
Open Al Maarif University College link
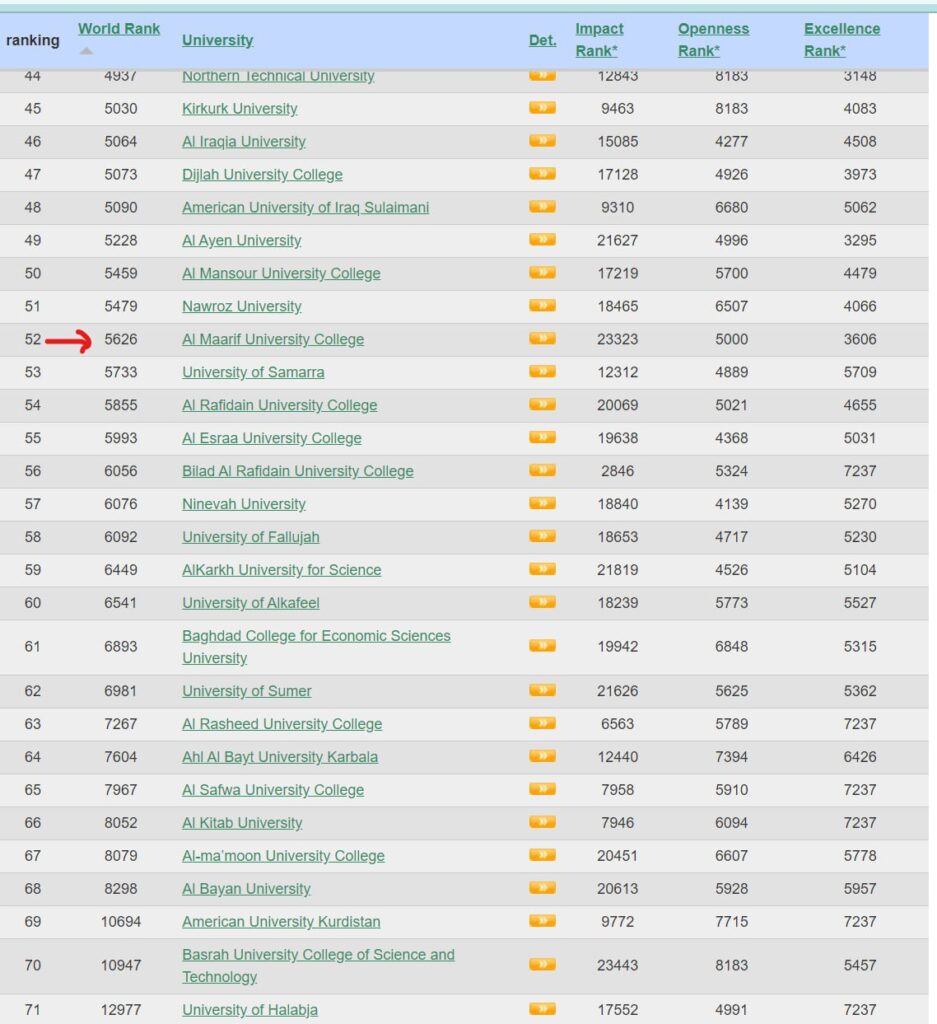(273, 339)
